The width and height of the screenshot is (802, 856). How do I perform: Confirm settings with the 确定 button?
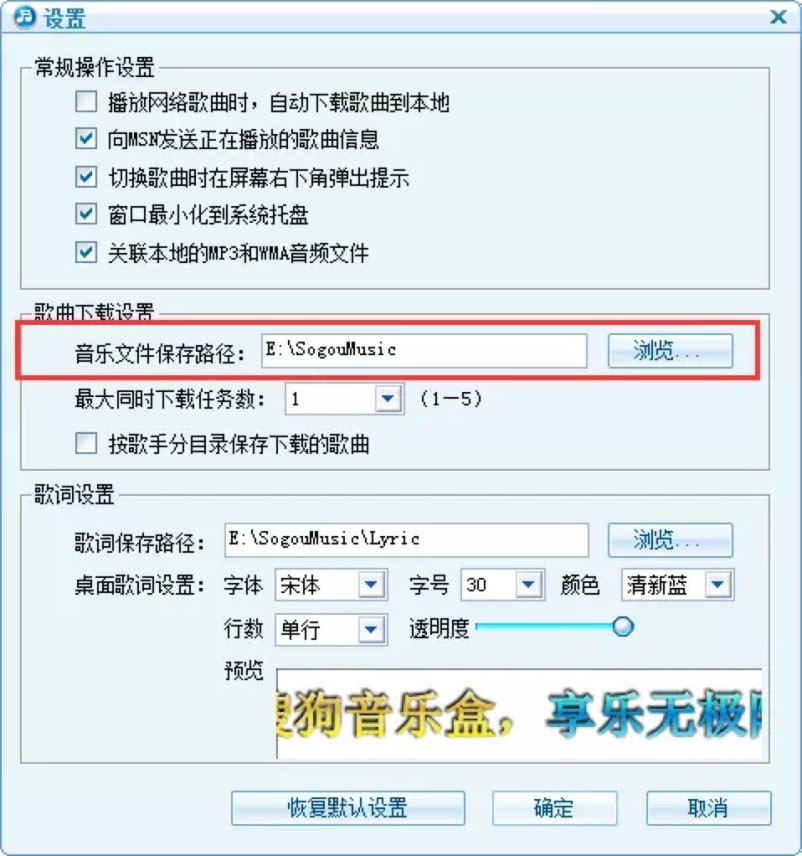point(555,808)
